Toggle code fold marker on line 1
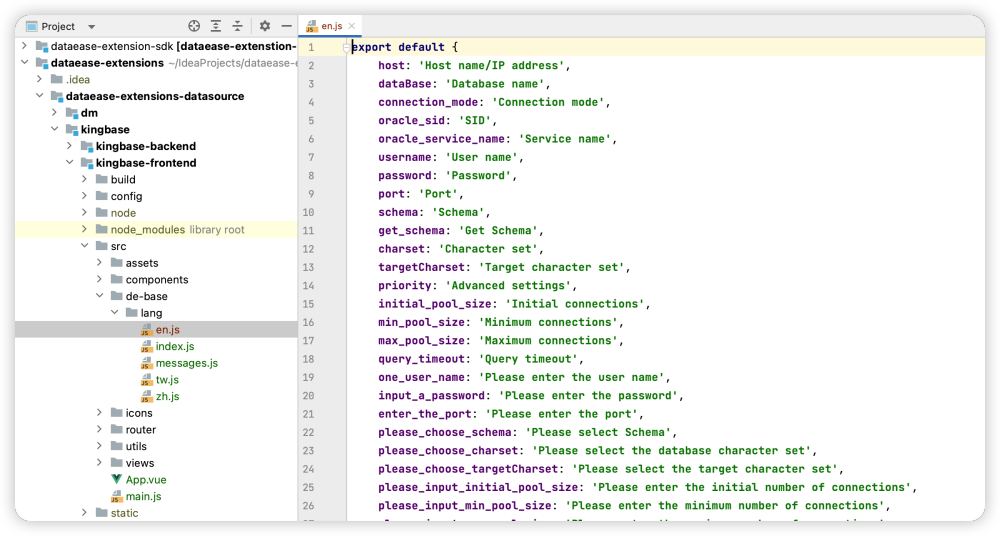 (x=346, y=47)
